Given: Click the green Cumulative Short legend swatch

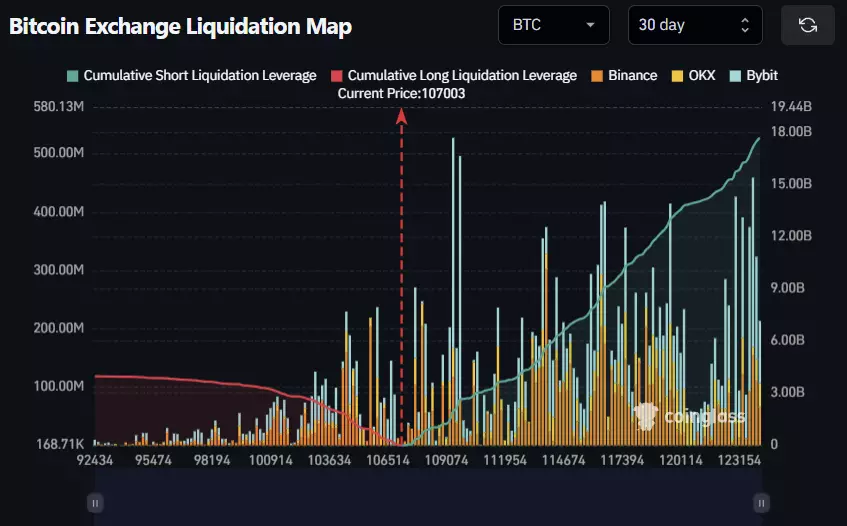Looking at the screenshot, I should pyautogui.click(x=73, y=75).
